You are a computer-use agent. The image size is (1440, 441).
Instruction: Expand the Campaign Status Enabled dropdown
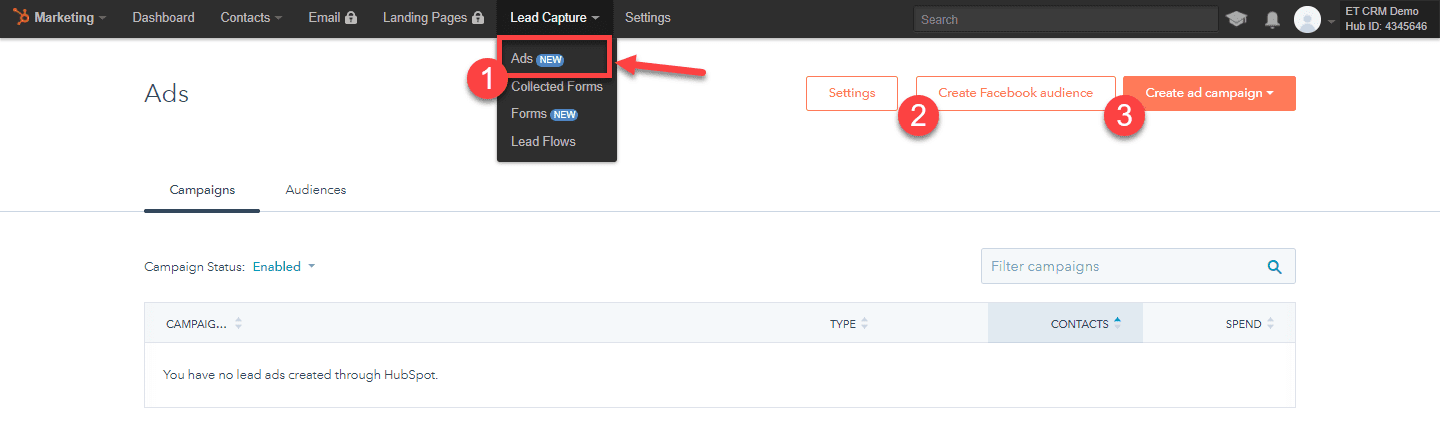point(283,267)
